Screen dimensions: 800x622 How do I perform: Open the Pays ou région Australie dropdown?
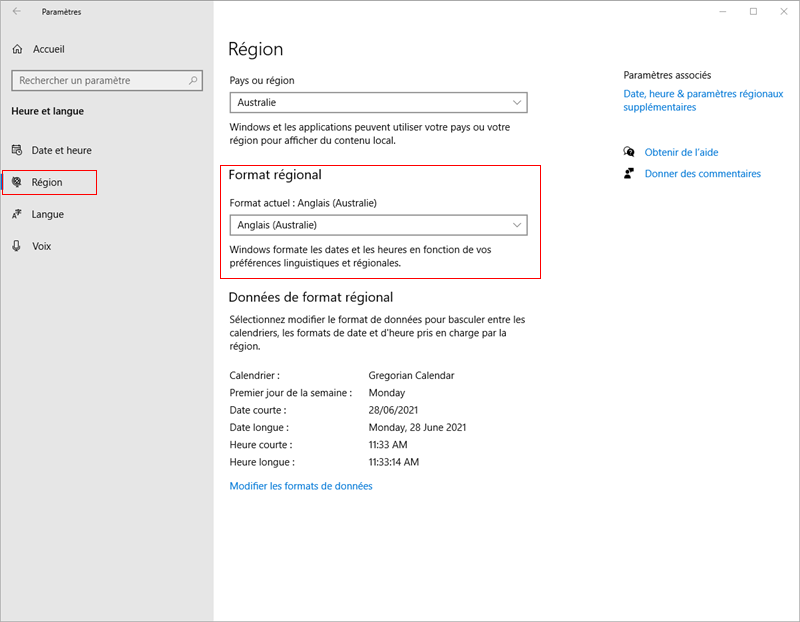(378, 102)
